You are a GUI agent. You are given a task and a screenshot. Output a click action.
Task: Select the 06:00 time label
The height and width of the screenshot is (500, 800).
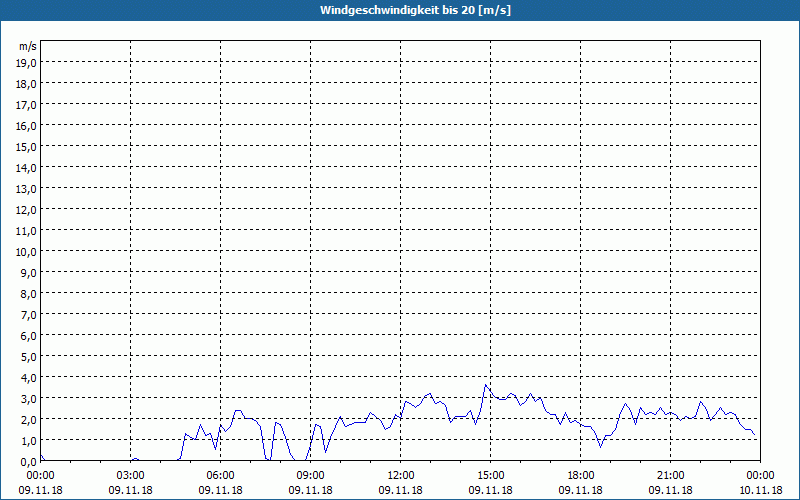point(220,476)
